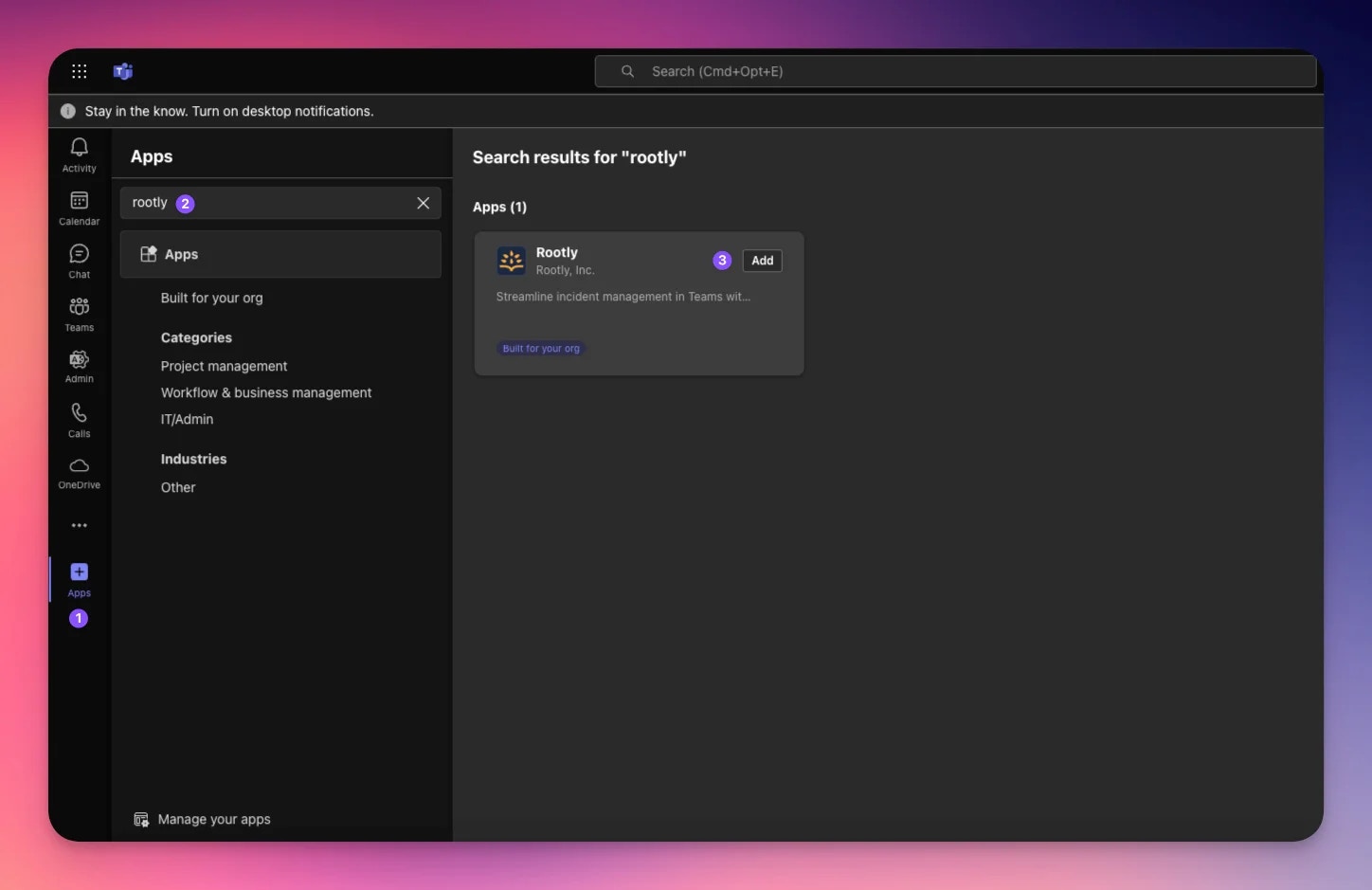The image size is (1372, 890).
Task: Click the Search results for "rootly" heading
Action: pos(580,157)
